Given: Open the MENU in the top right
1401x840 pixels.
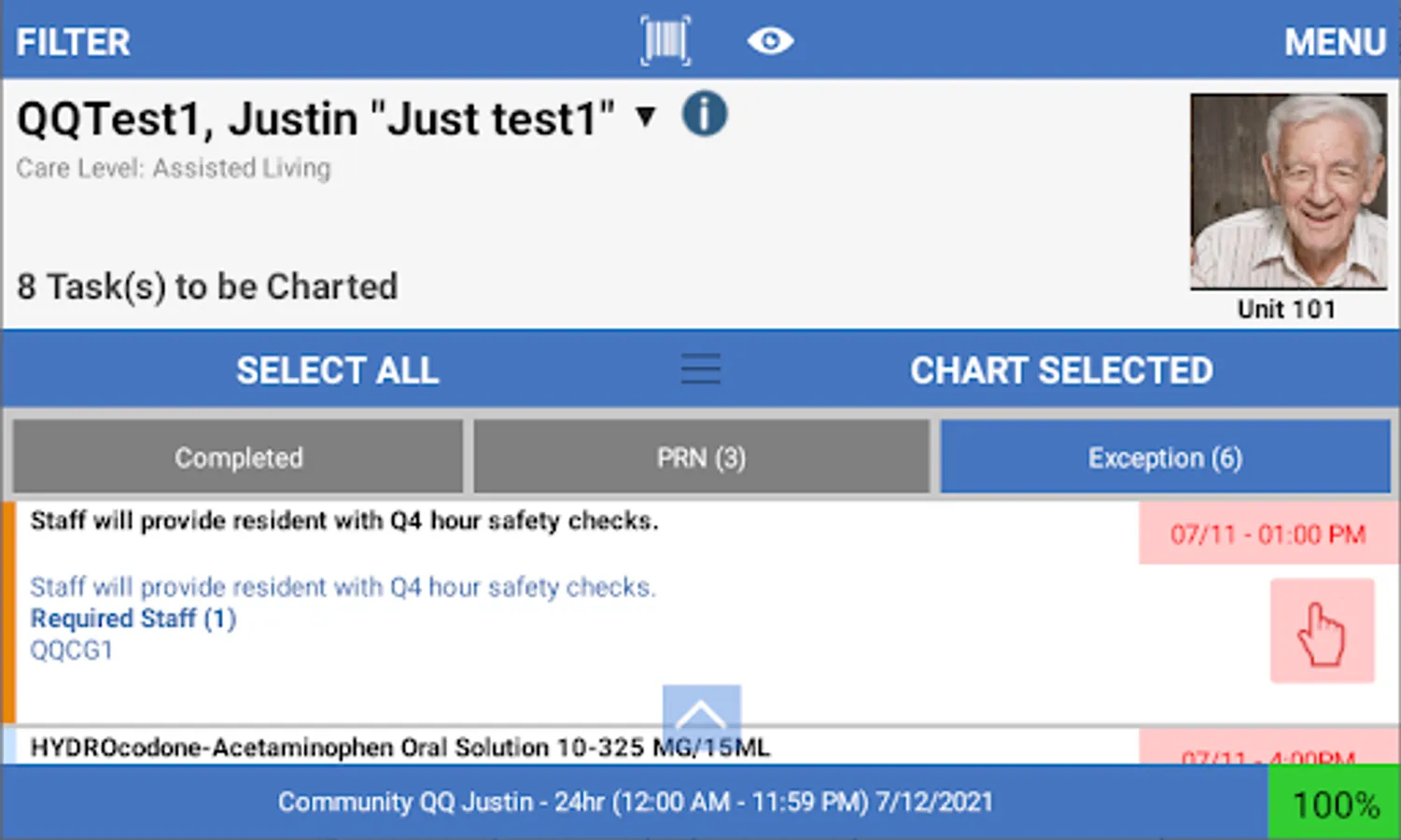Looking at the screenshot, I should click(x=1335, y=41).
